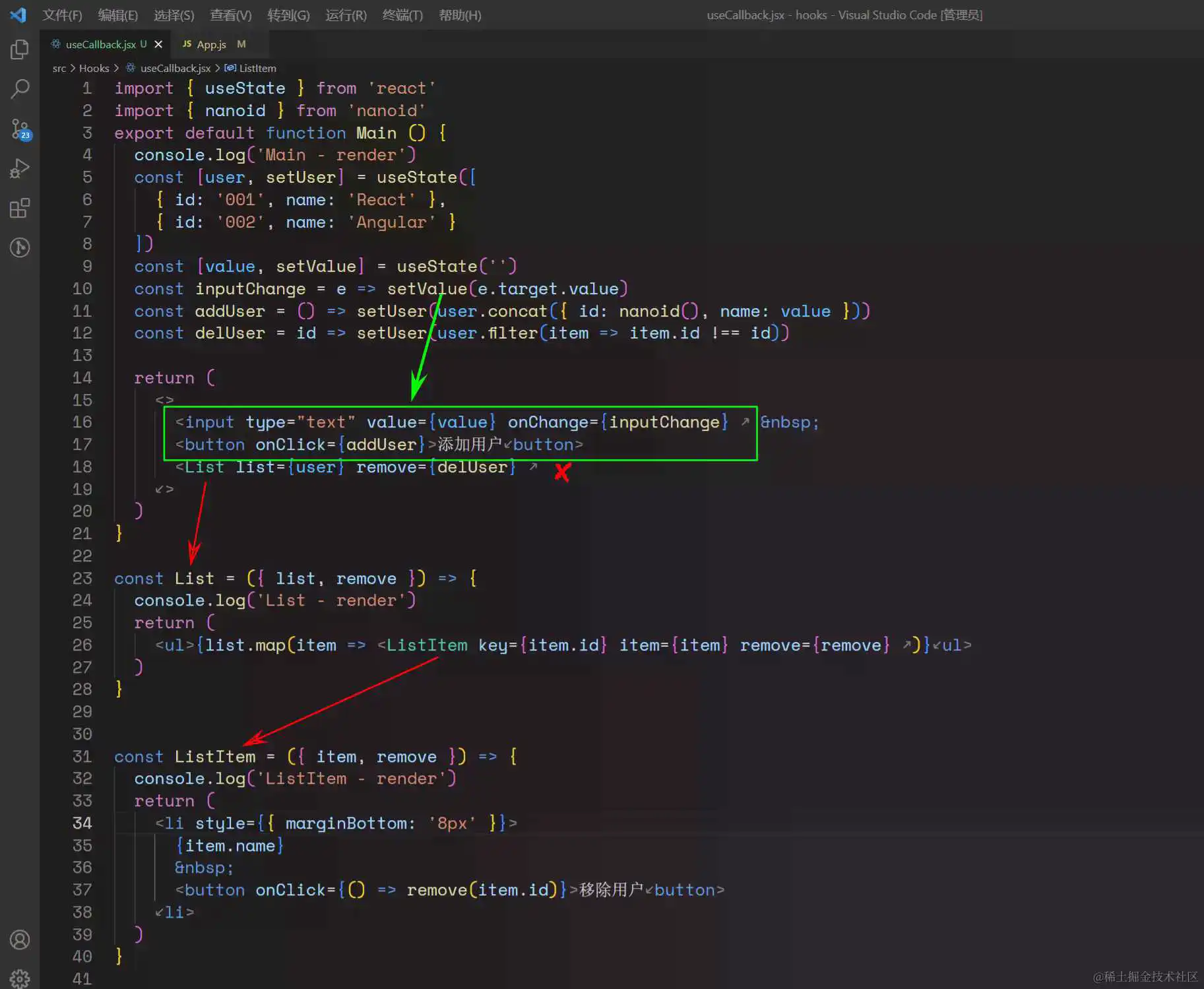Click the Hooks breadcrumb segment
1204x989 pixels.
coord(94,68)
